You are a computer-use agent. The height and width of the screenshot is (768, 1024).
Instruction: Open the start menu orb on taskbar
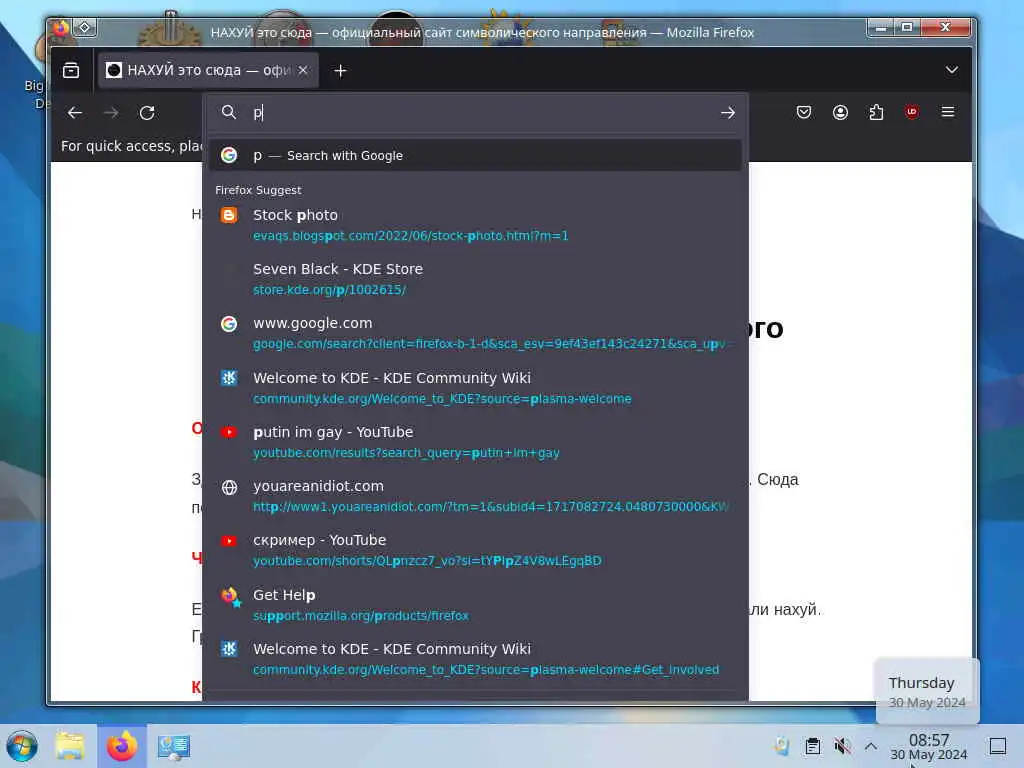(22, 746)
